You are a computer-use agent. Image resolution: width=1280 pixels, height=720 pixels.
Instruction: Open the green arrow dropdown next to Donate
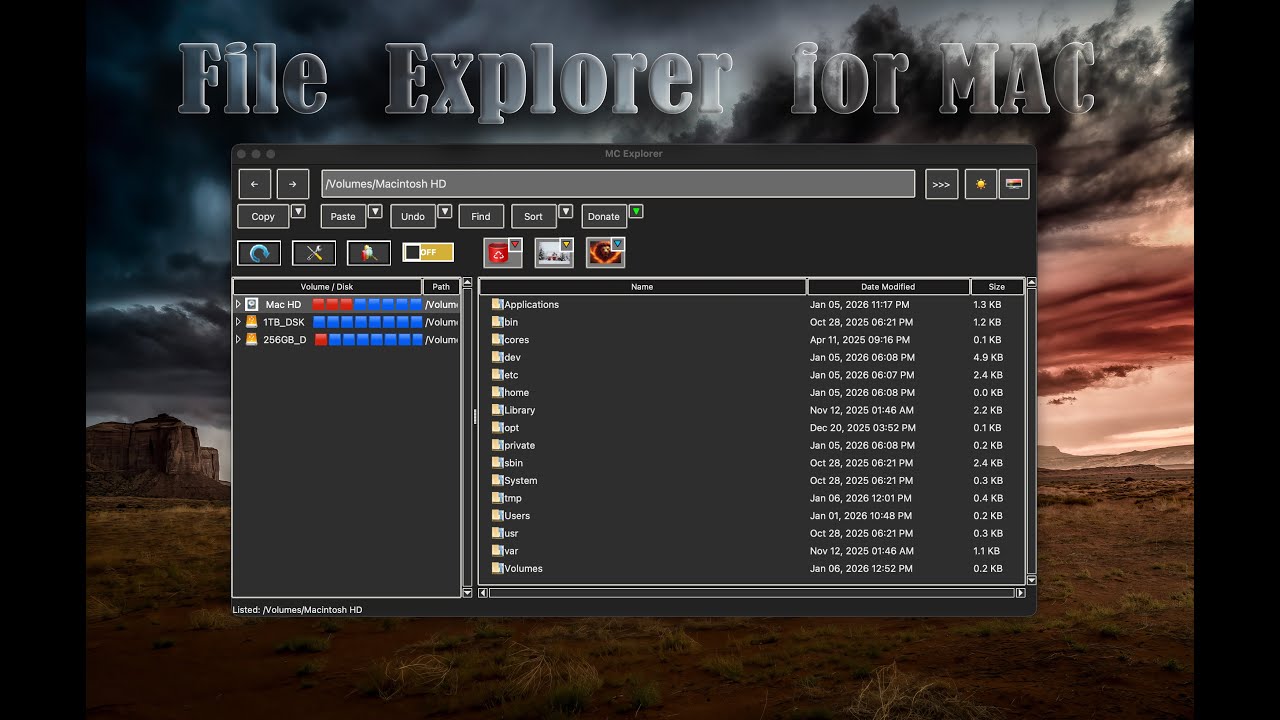click(x=636, y=212)
